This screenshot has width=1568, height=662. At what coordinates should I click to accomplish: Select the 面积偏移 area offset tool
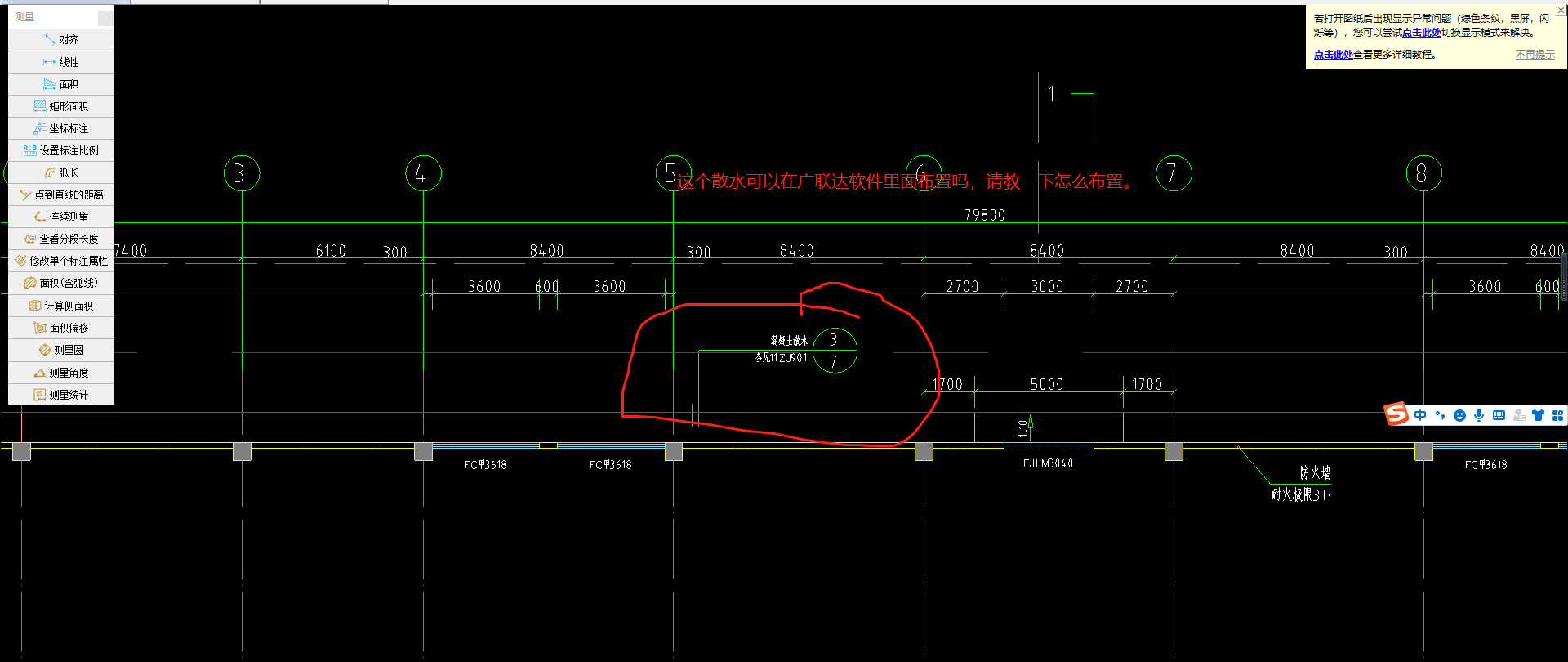[61, 328]
